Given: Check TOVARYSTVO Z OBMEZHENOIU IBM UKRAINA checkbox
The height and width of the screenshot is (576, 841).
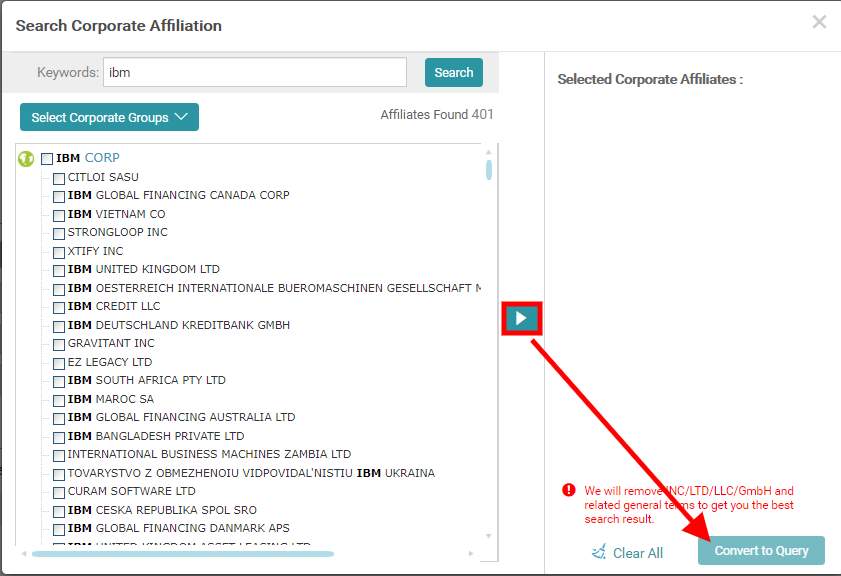Looking at the screenshot, I should point(59,475).
